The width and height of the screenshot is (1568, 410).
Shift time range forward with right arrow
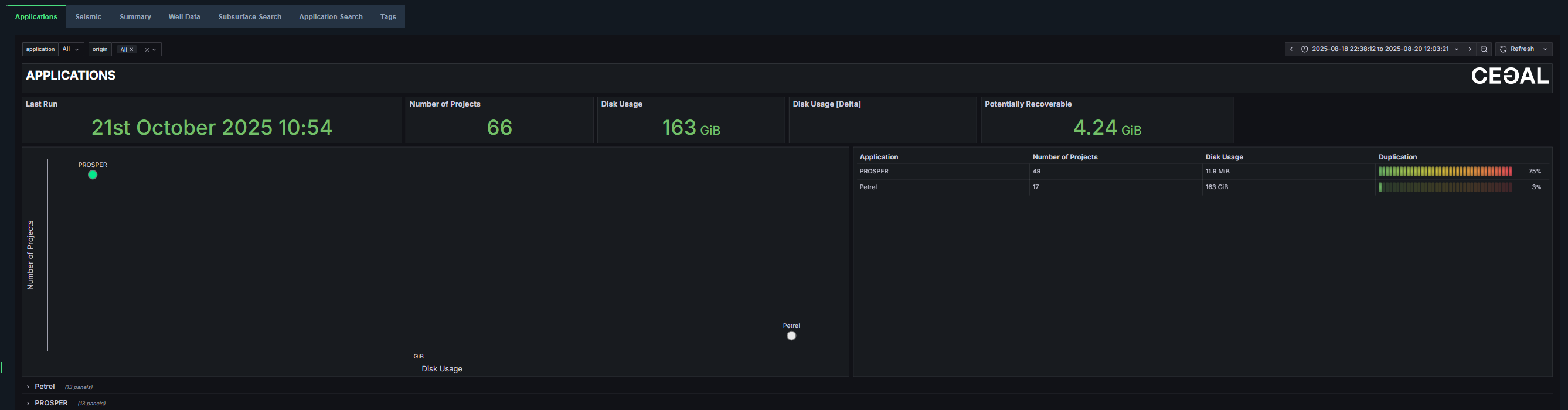[1470, 49]
